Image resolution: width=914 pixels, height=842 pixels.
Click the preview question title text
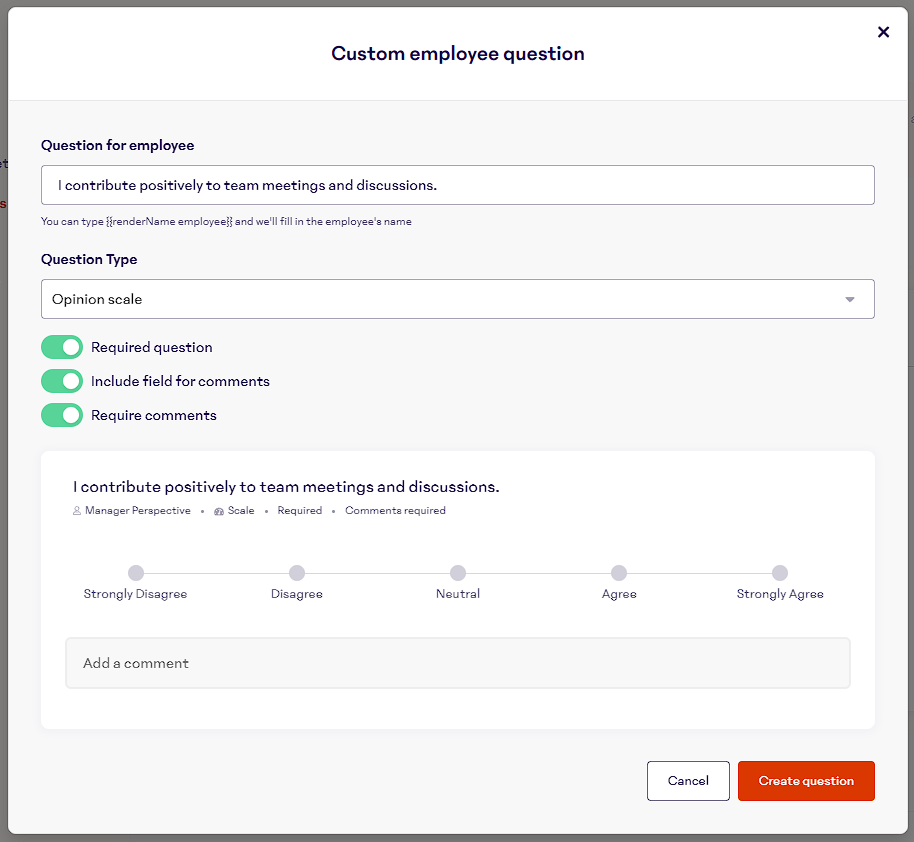pyautogui.click(x=286, y=487)
